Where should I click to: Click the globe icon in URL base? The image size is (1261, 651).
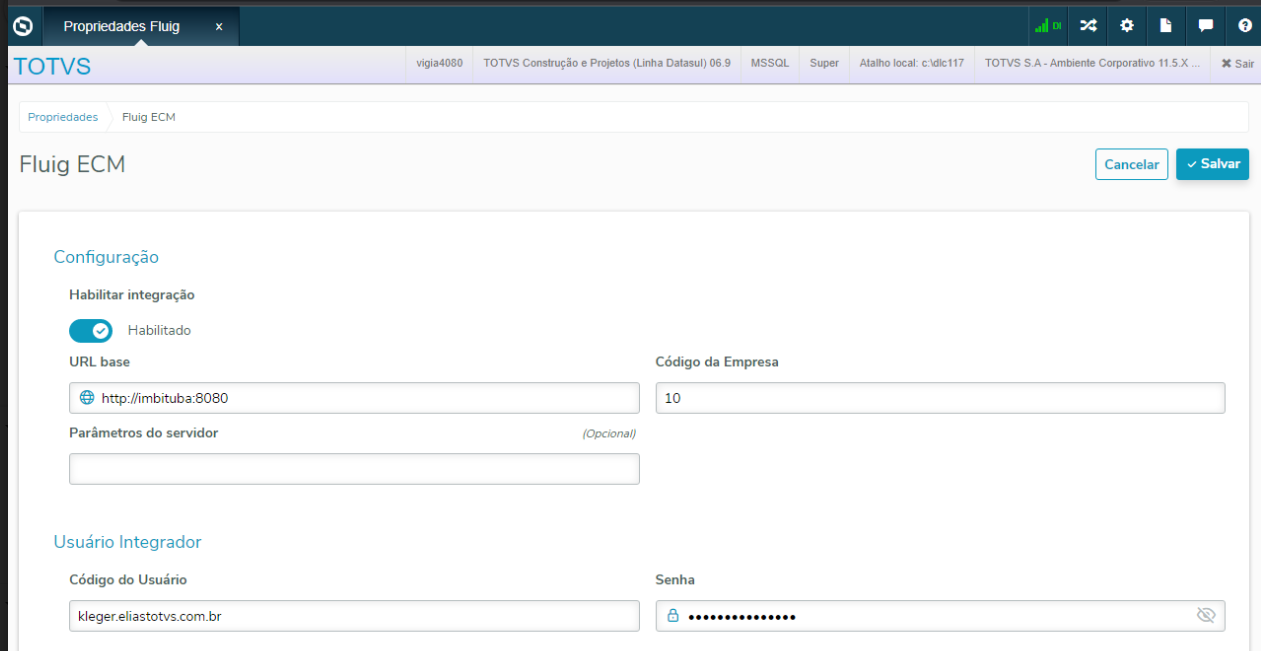[x=87, y=398]
